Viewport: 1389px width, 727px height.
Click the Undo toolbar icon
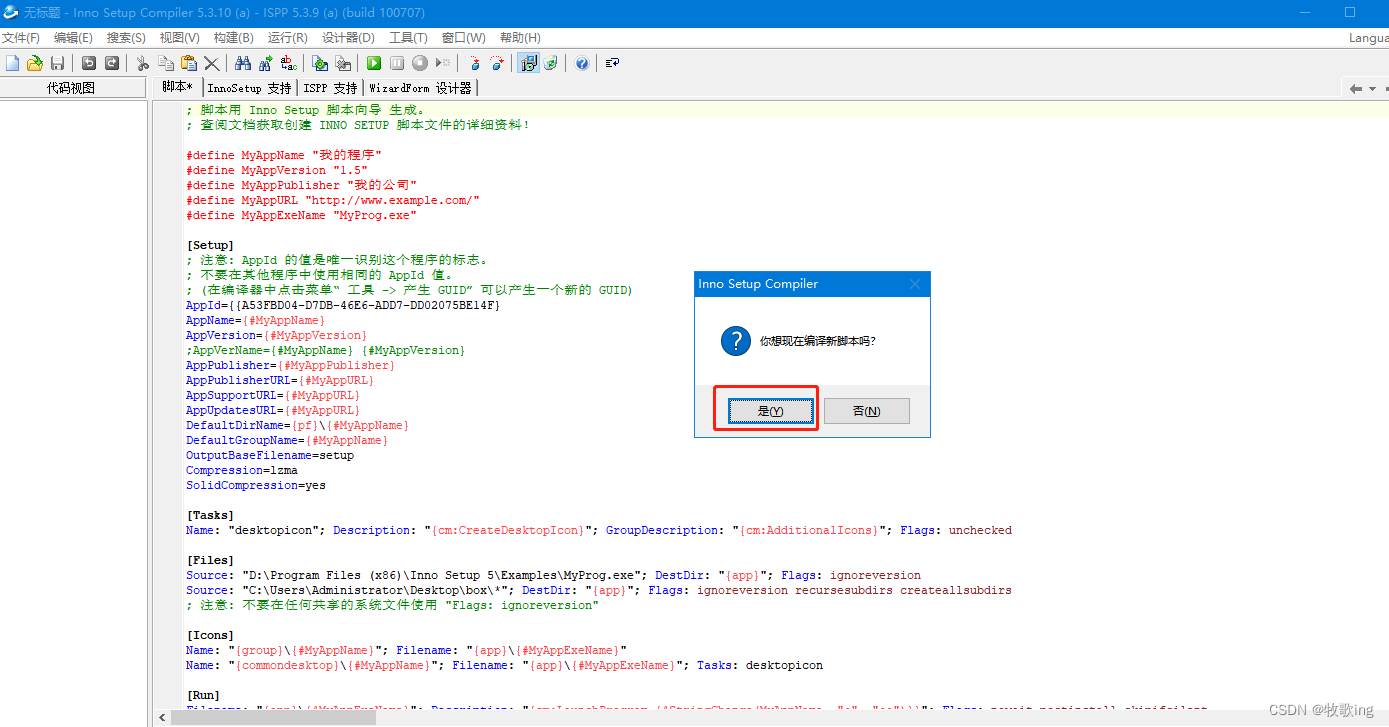[89, 63]
